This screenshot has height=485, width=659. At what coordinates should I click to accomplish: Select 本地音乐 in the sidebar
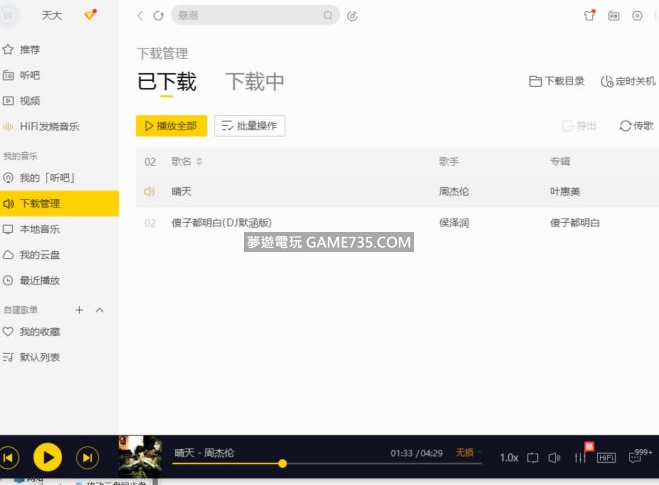[x=40, y=229]
